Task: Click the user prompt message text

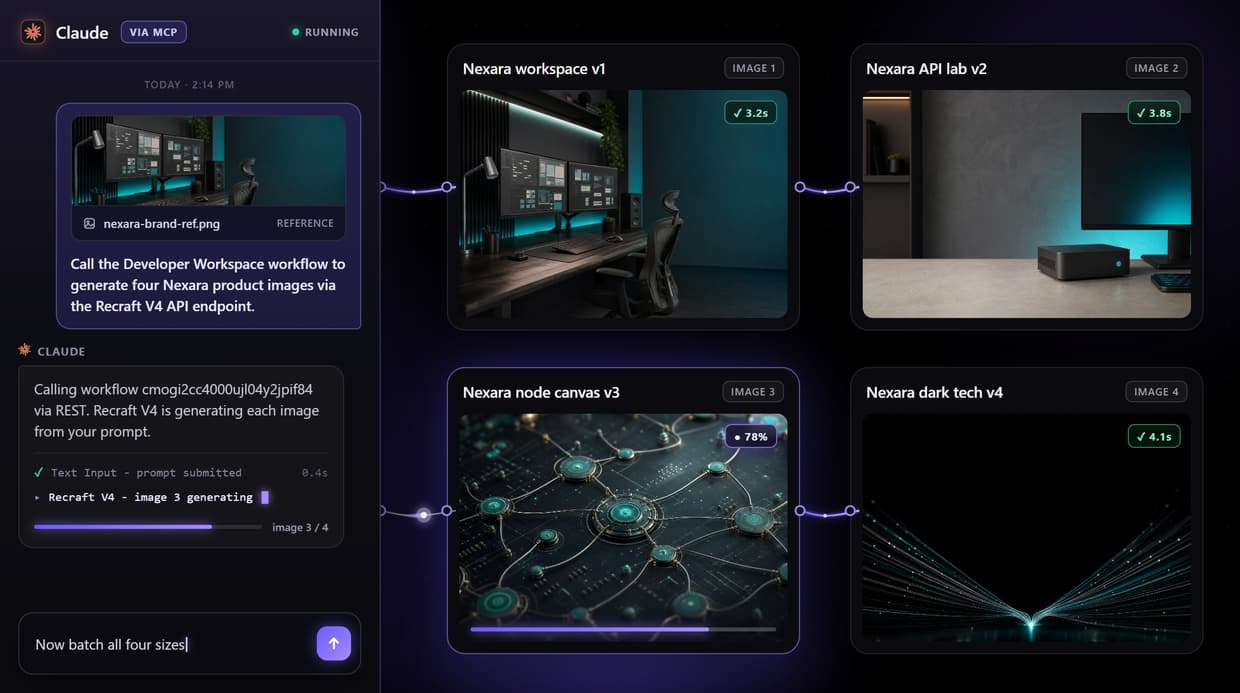Action: [x=208, y=285]
